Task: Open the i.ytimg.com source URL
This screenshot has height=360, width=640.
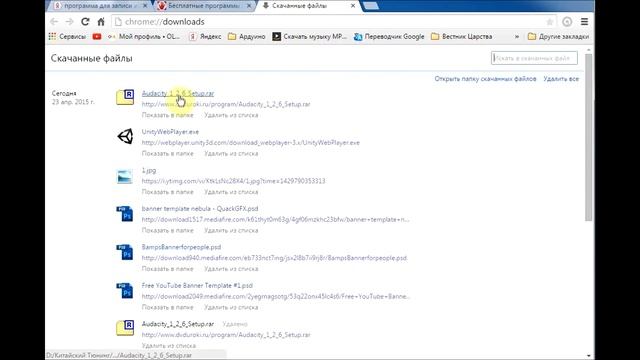Action: [233, 181]
